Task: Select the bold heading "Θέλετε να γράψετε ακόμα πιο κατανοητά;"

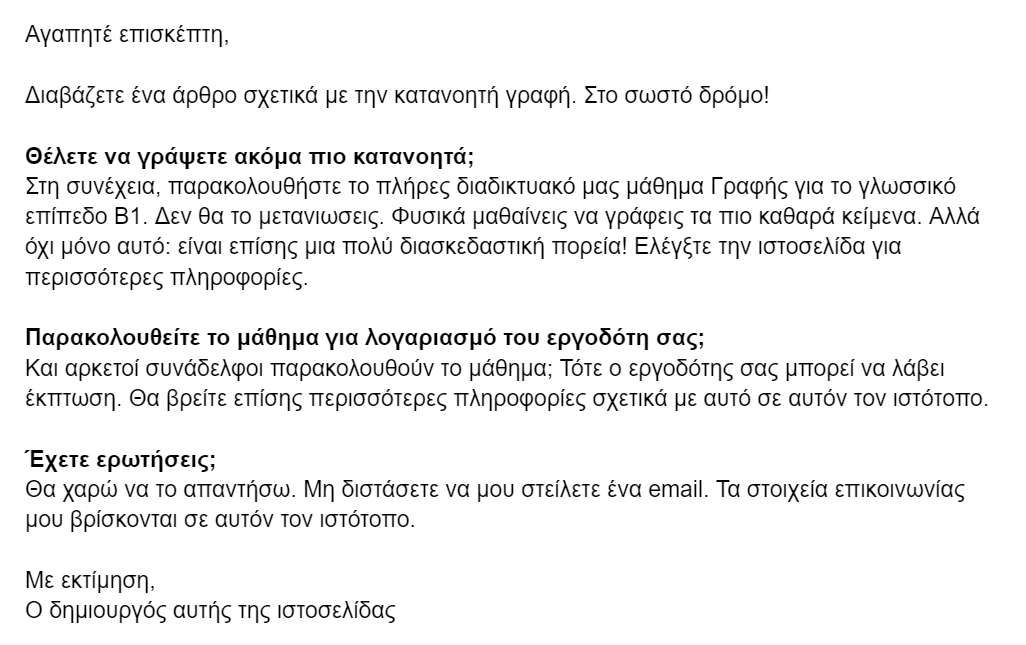Action: coord(249,157)
